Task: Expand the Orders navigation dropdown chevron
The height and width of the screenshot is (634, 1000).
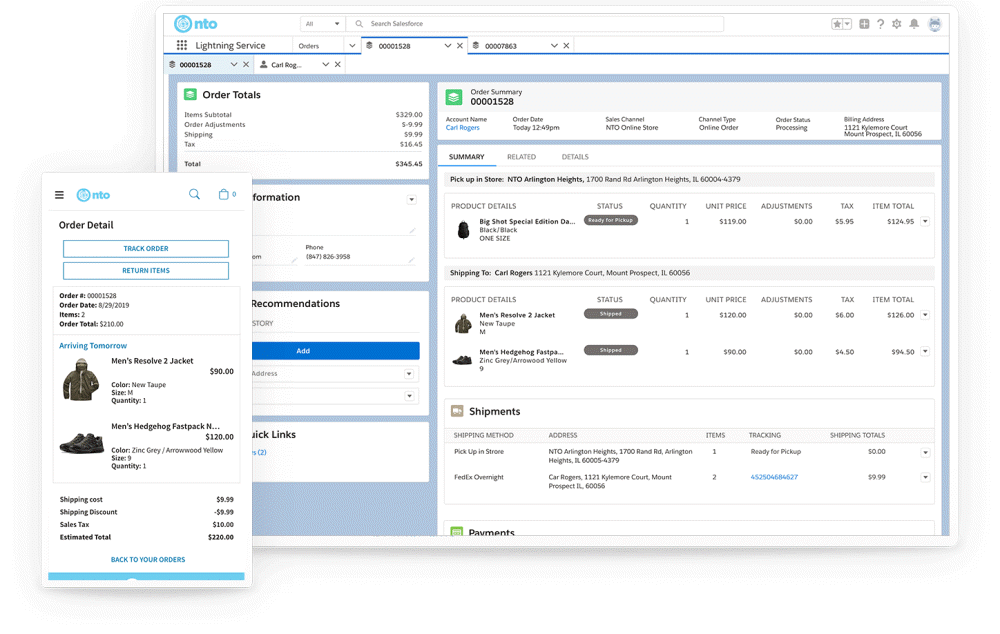Action: tap(352, 45)
